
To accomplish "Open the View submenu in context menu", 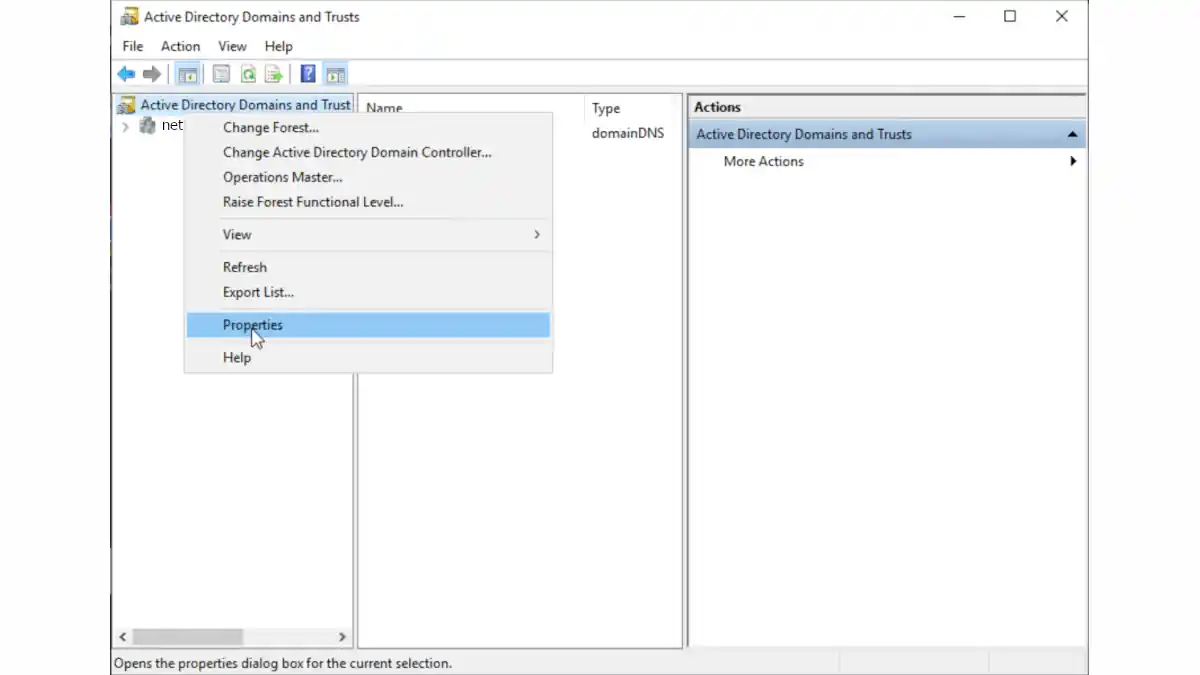I will point(368,234).
